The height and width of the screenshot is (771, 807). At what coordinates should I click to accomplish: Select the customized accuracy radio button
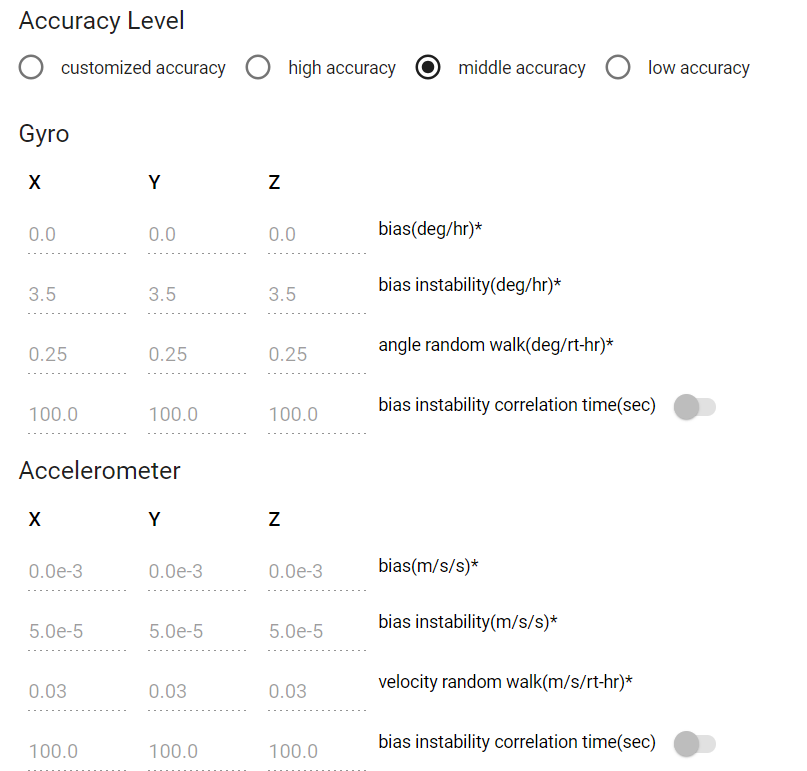(x=31, y=68)
